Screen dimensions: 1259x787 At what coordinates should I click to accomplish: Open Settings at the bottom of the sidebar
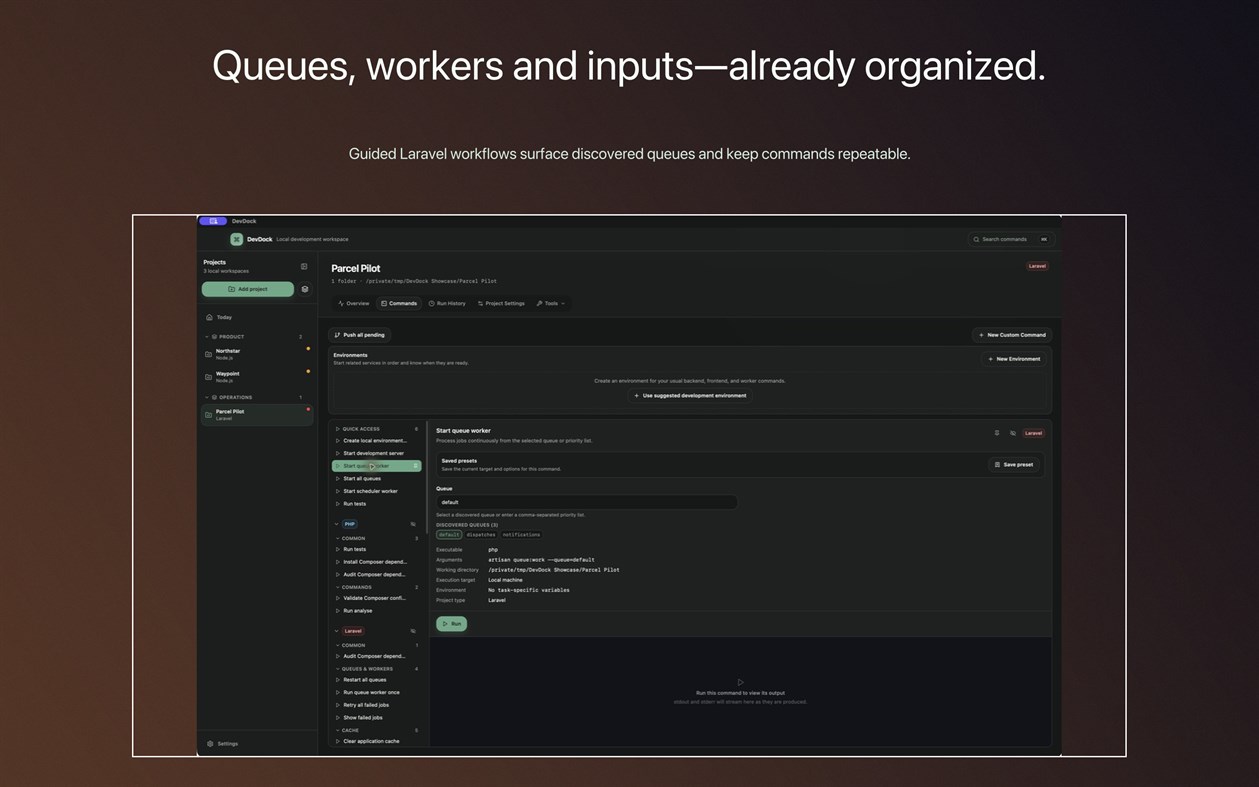[223, 744]
